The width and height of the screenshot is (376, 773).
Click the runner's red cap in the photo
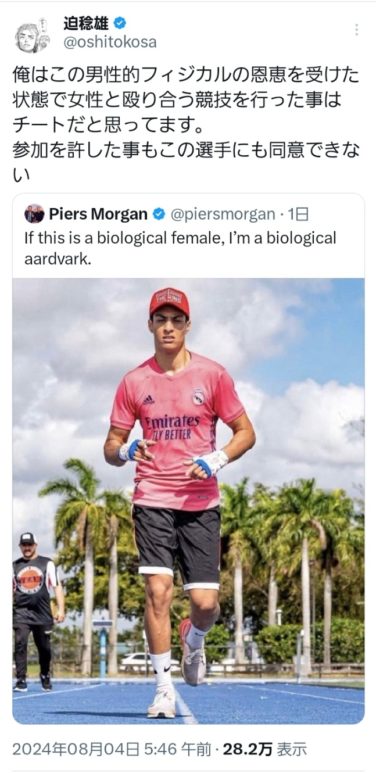[170, 301]
